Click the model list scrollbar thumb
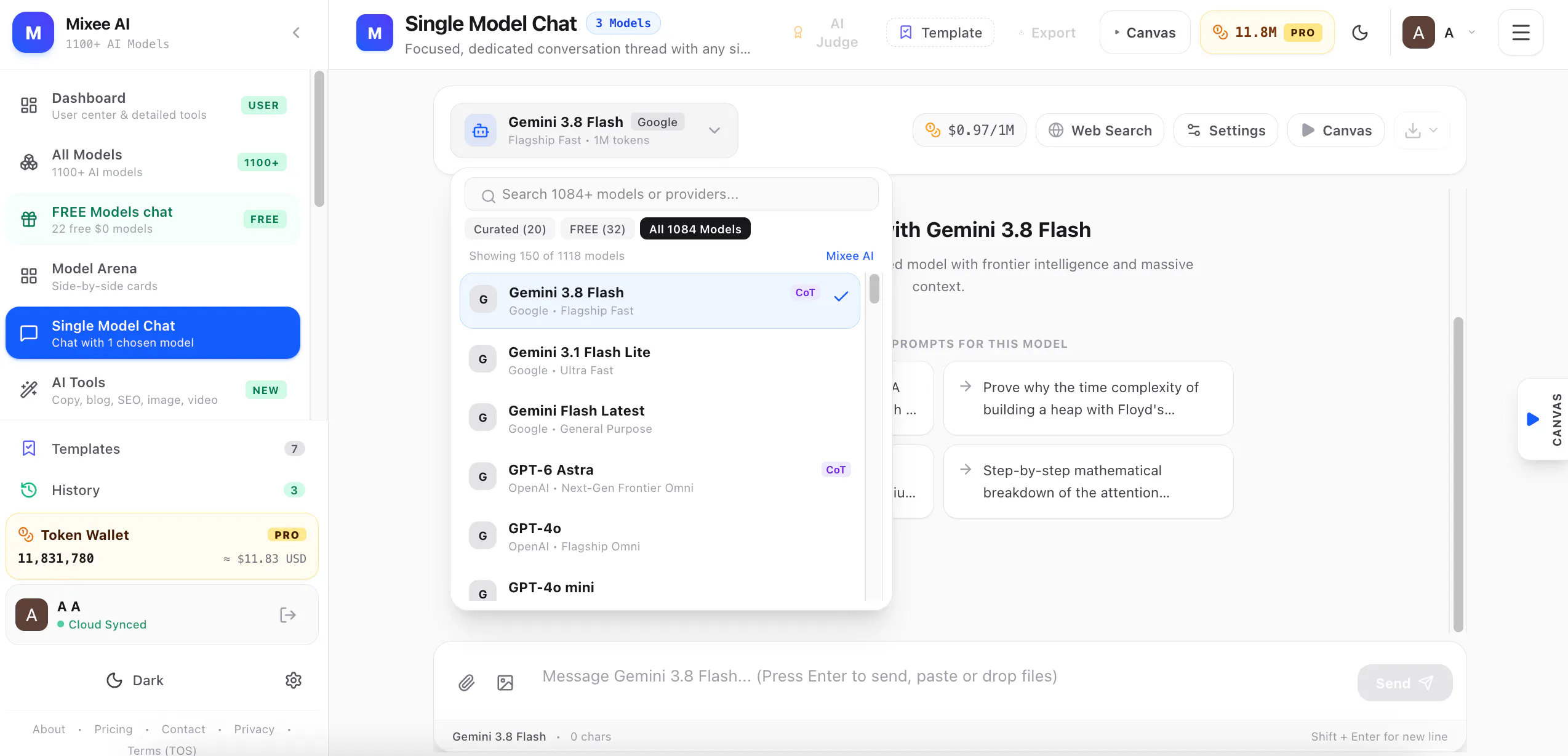This screenshot has height=756, width=1568. click(874, 289)
